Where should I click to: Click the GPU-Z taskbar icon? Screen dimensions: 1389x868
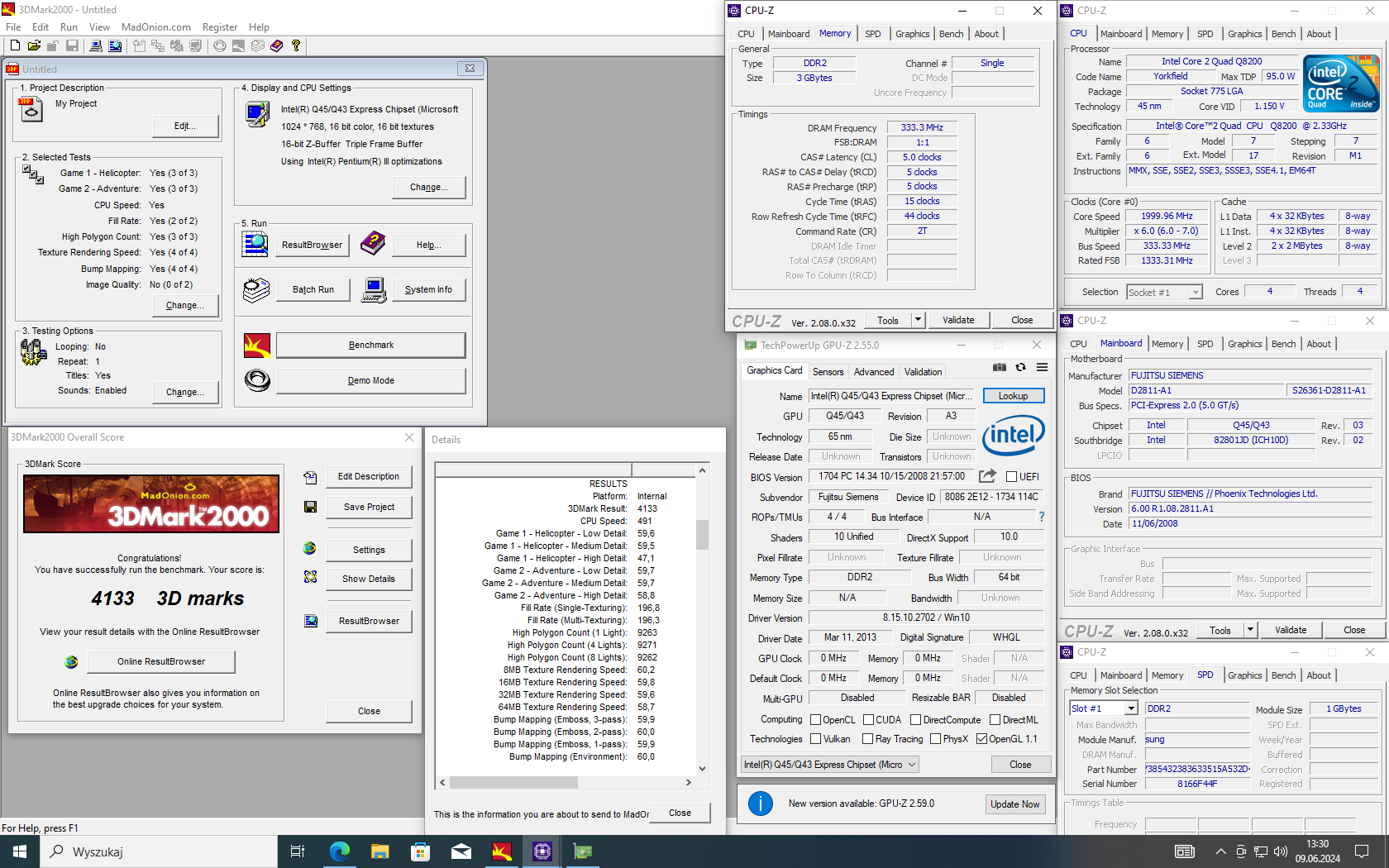click(583, 851)
